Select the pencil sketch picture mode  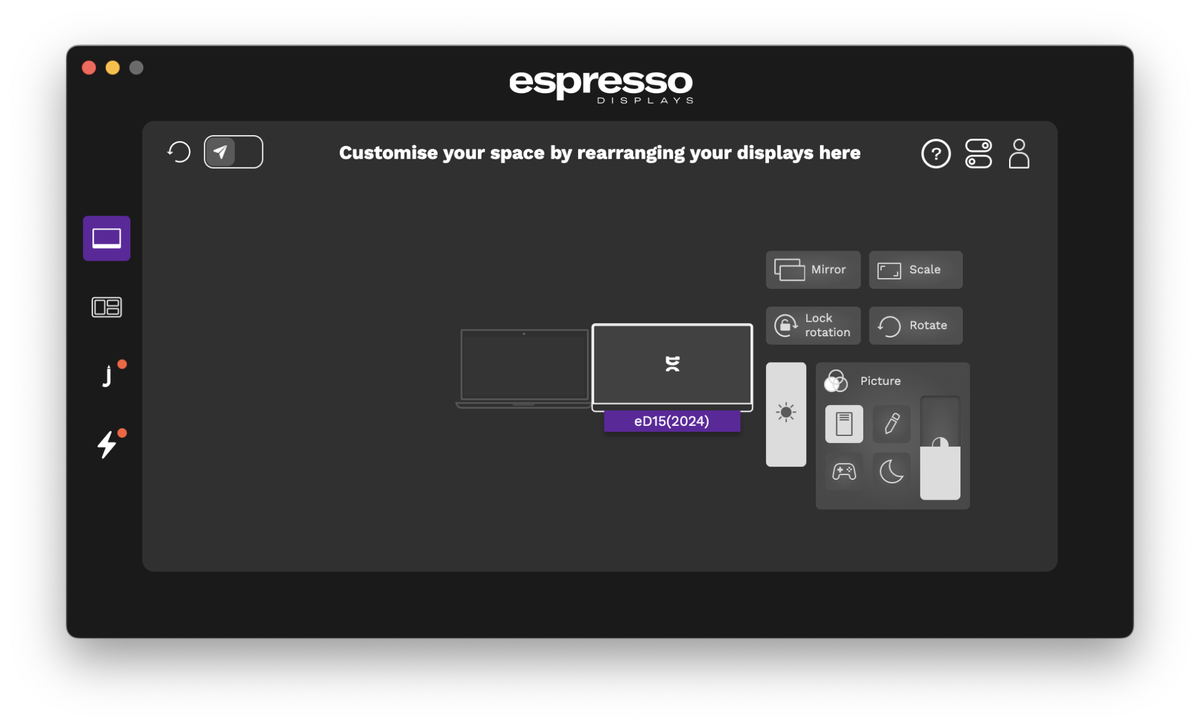(x=891, y=423)
